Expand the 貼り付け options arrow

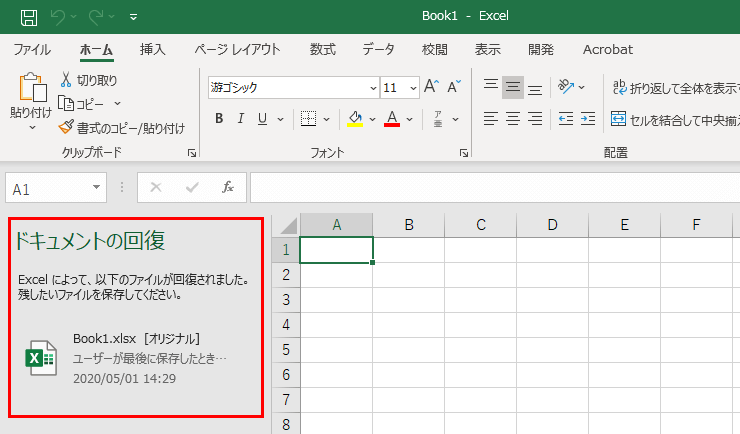point(32,128)
